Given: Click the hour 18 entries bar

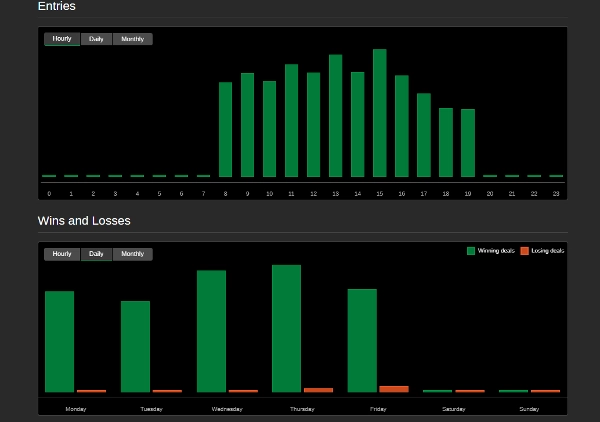Looking at the screenshot, I should click(446, 142).
